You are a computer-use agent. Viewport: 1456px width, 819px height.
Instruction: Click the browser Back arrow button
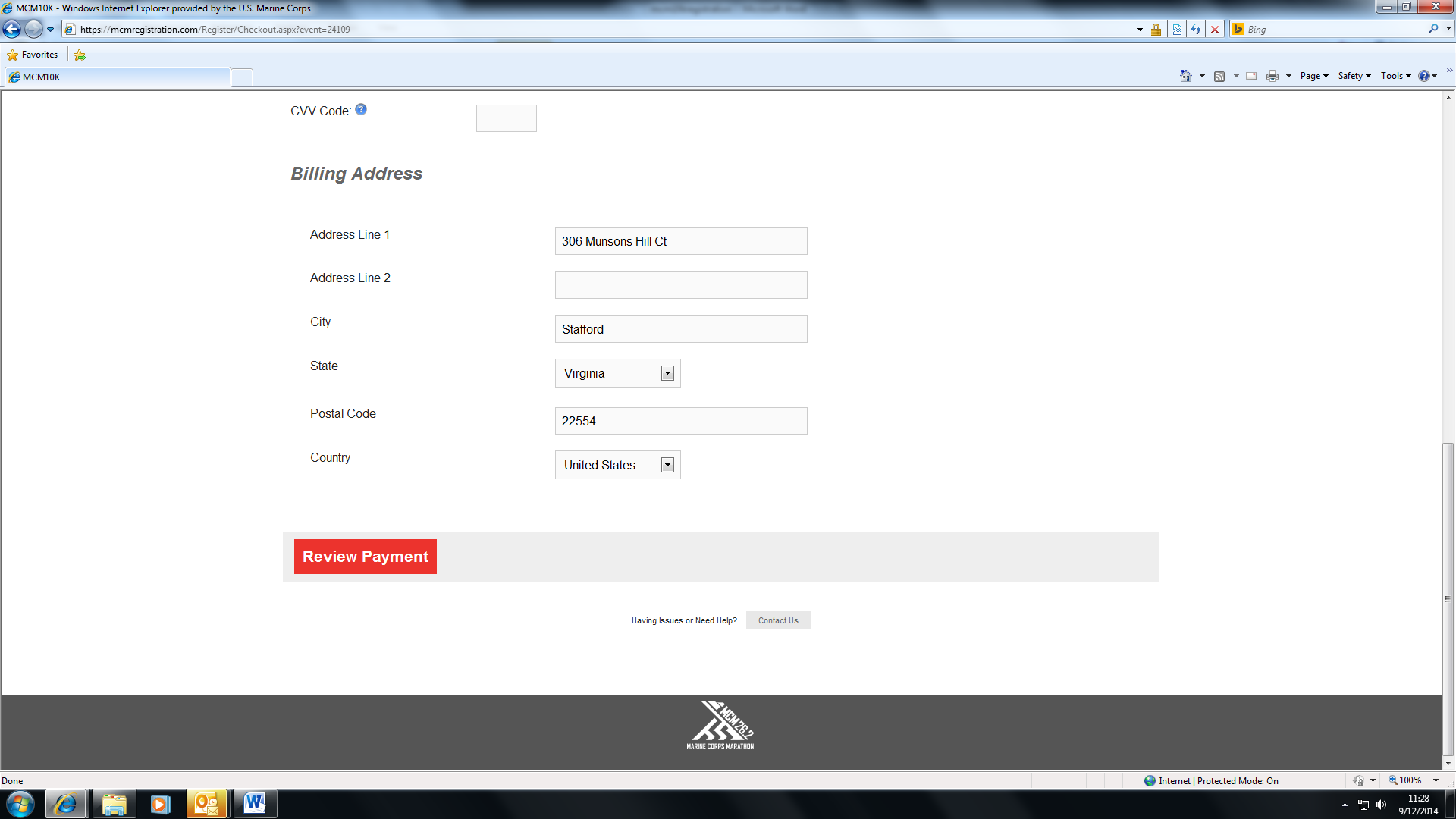(12, 30)
